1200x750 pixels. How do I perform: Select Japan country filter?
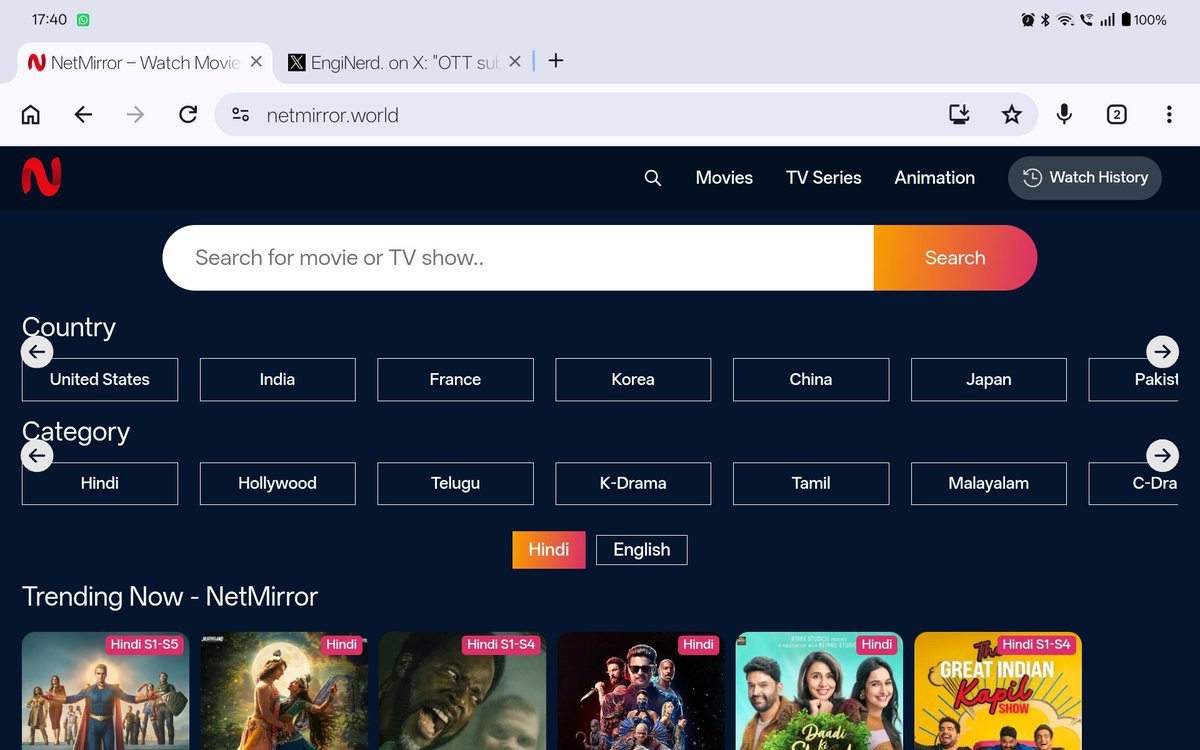click(x=989, y=380)
